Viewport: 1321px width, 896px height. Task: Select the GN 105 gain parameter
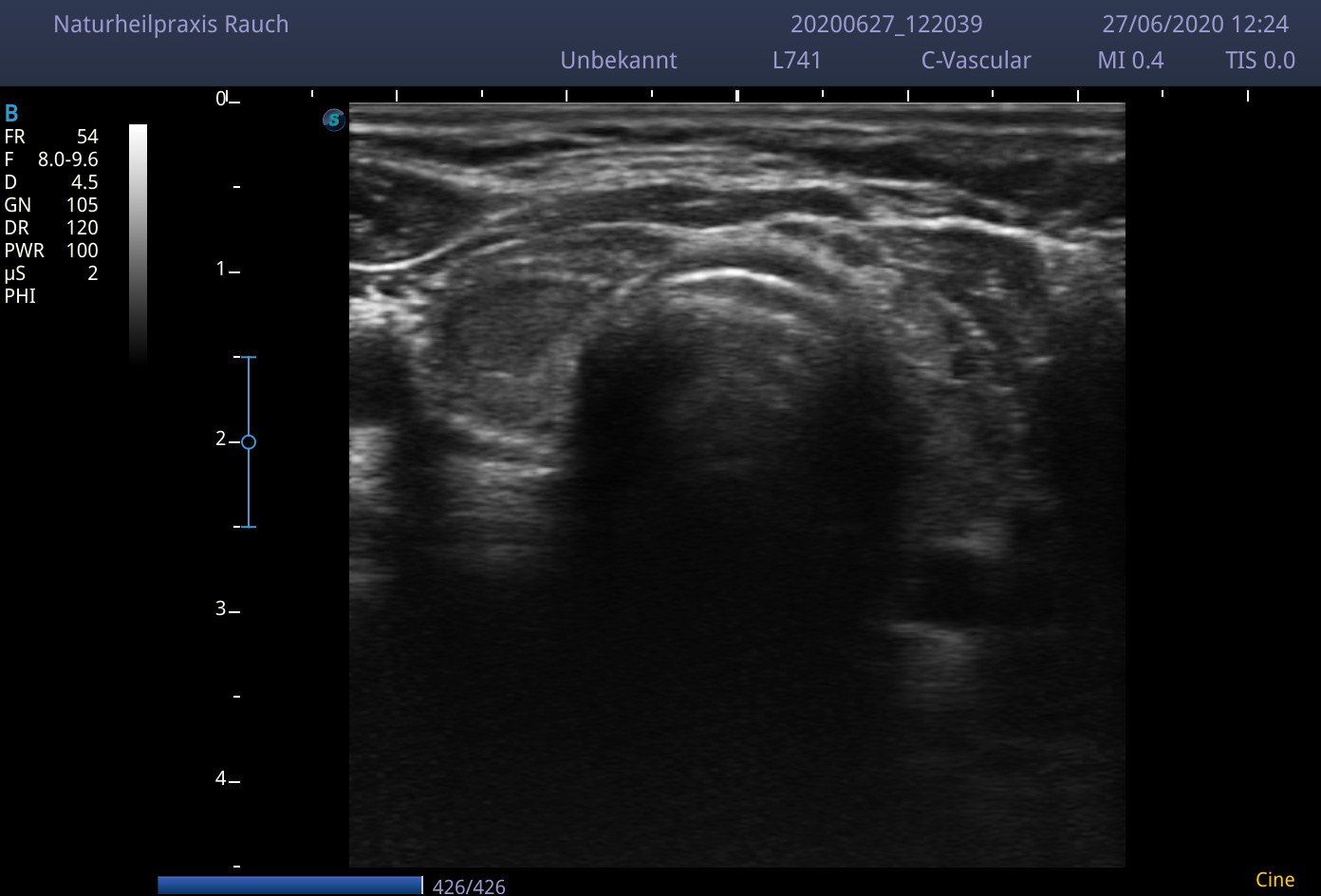click(x=51, y=205)
